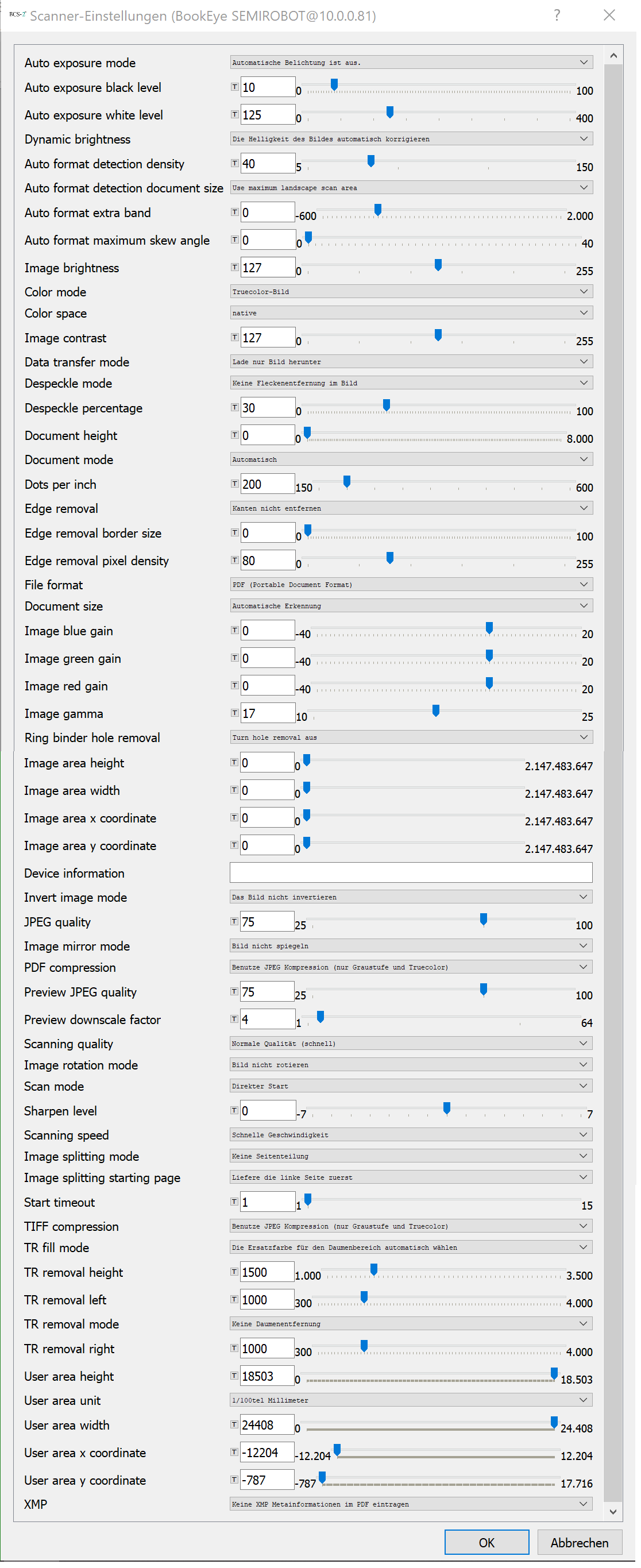Click the T icon beside Dots per inch
This screenshot has height=1568, width=641.
234,484
